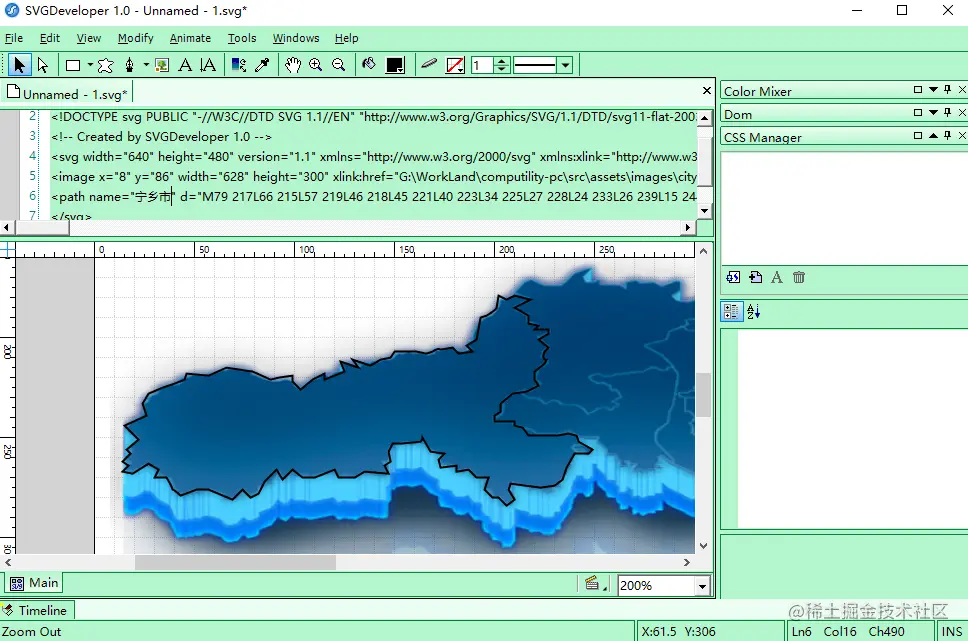Screen dimensions: 968x641
Task: Open the stroke line style dropdown
Action: pyautogui.click(x=565, y=65)
